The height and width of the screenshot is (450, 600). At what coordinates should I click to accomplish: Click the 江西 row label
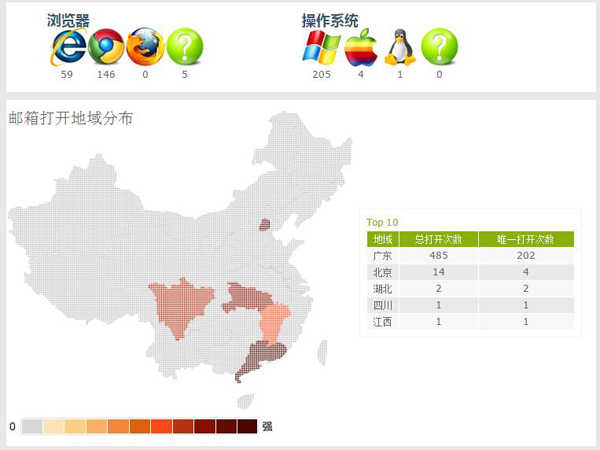(x=382, y=321)
